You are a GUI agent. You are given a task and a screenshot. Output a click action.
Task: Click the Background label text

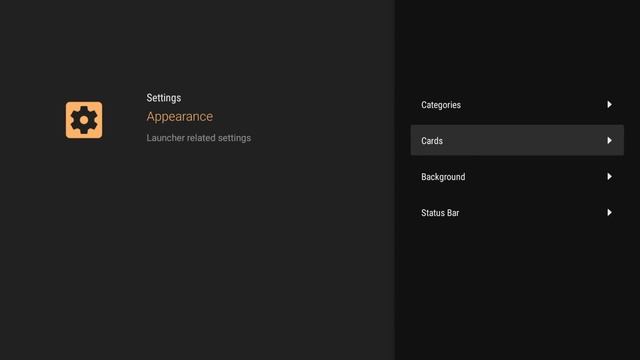(x=443, y=177)
